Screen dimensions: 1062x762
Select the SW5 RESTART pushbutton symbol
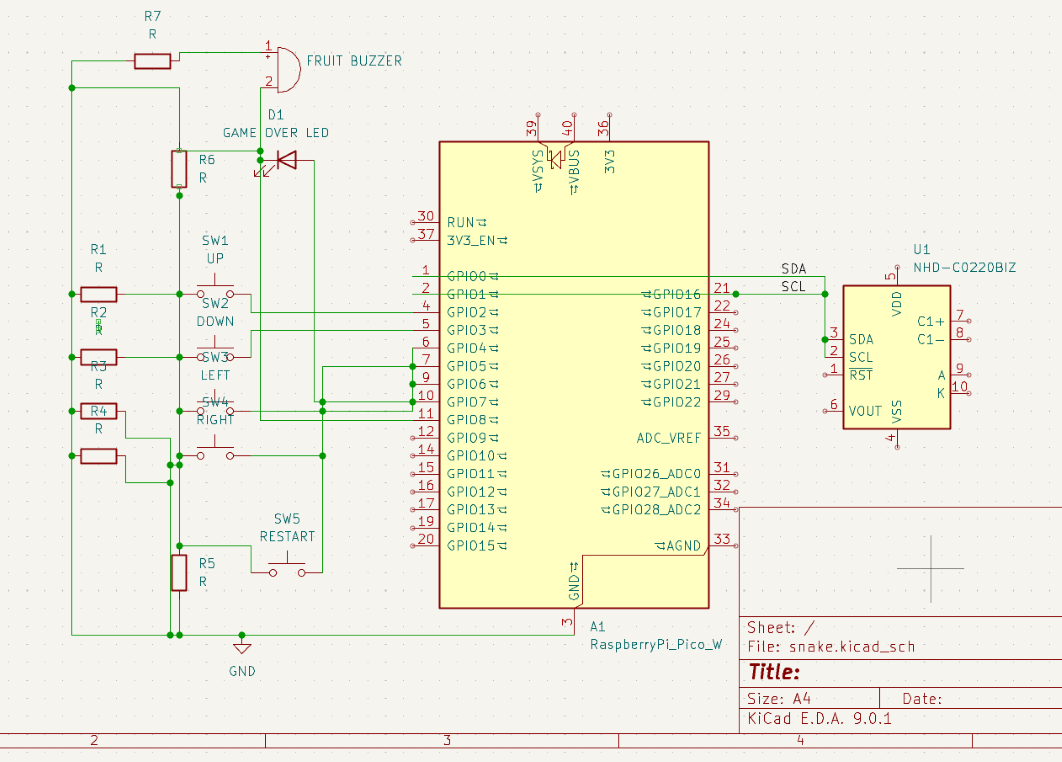(x=287, y=567)
